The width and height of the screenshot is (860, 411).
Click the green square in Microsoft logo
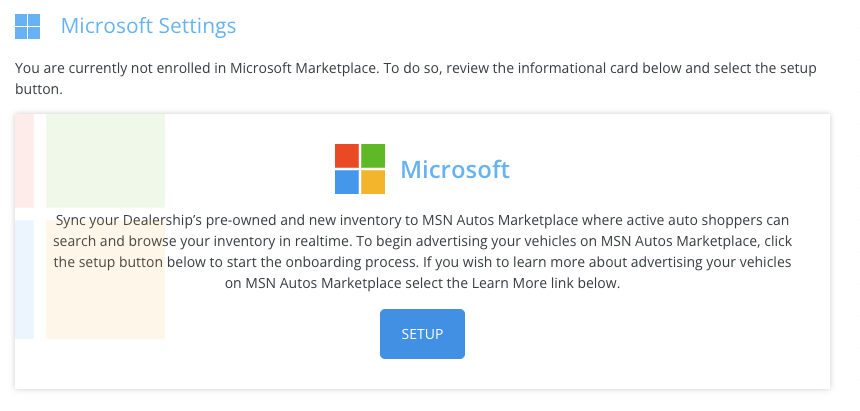373,156
